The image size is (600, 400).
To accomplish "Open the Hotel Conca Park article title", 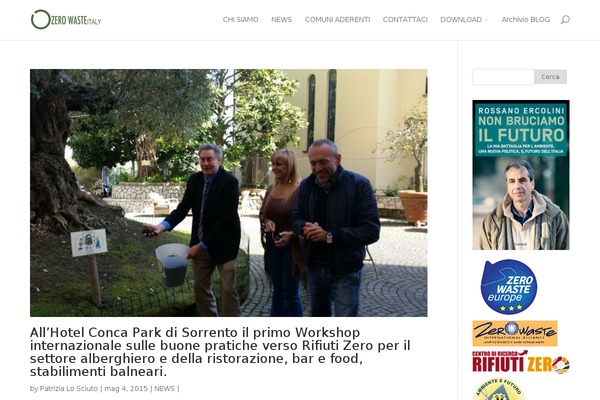I will pos(220,352).
